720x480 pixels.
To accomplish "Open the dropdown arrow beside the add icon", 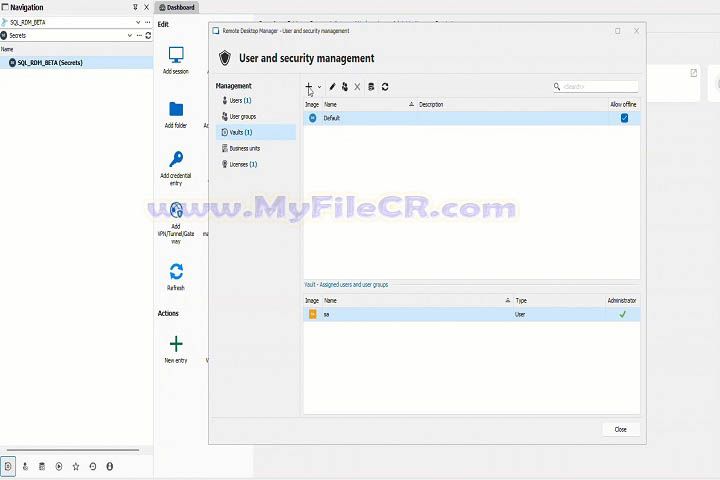I will coord(319,87).
